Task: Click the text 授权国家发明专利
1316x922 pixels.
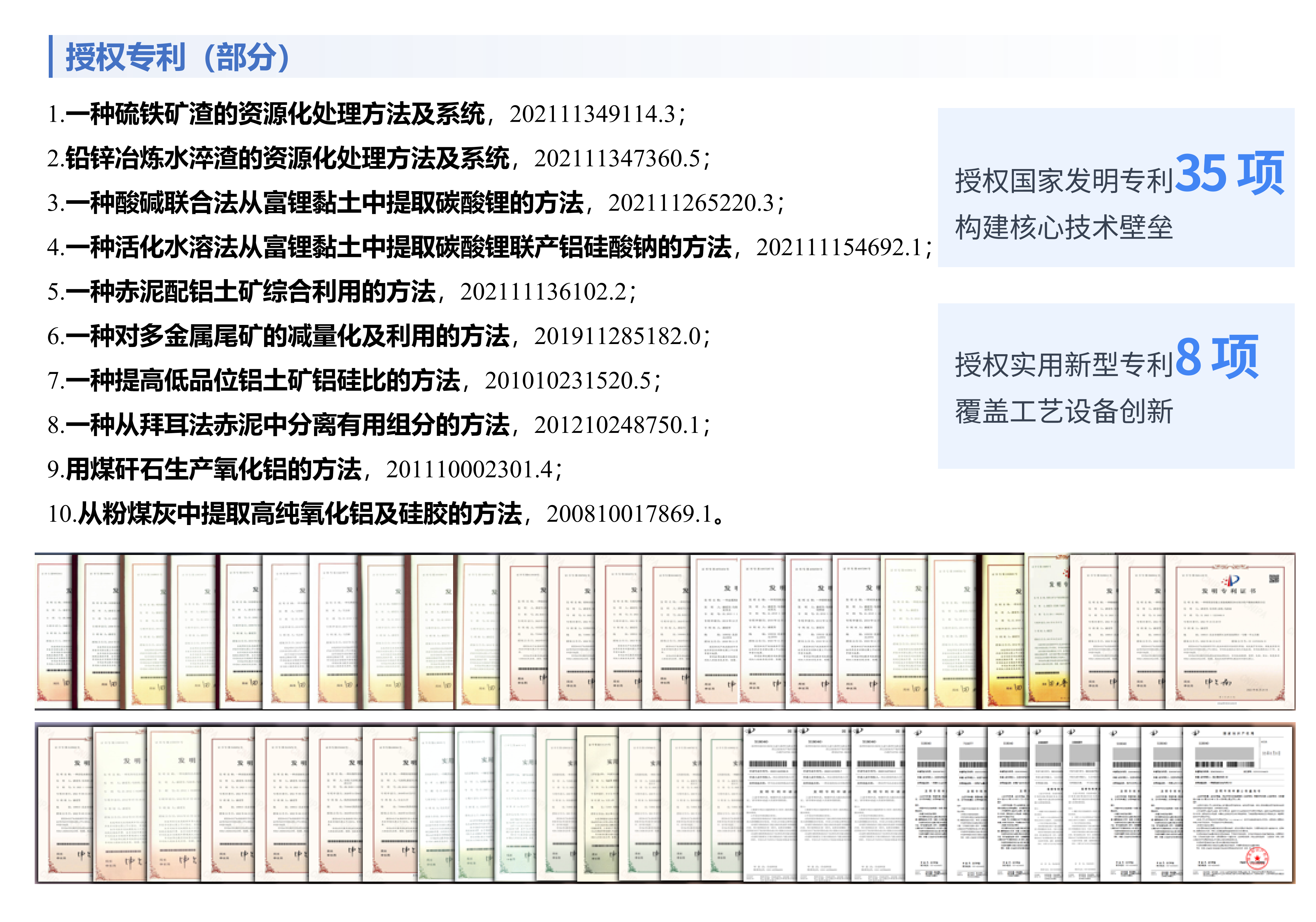Action: pos(1064,181)
